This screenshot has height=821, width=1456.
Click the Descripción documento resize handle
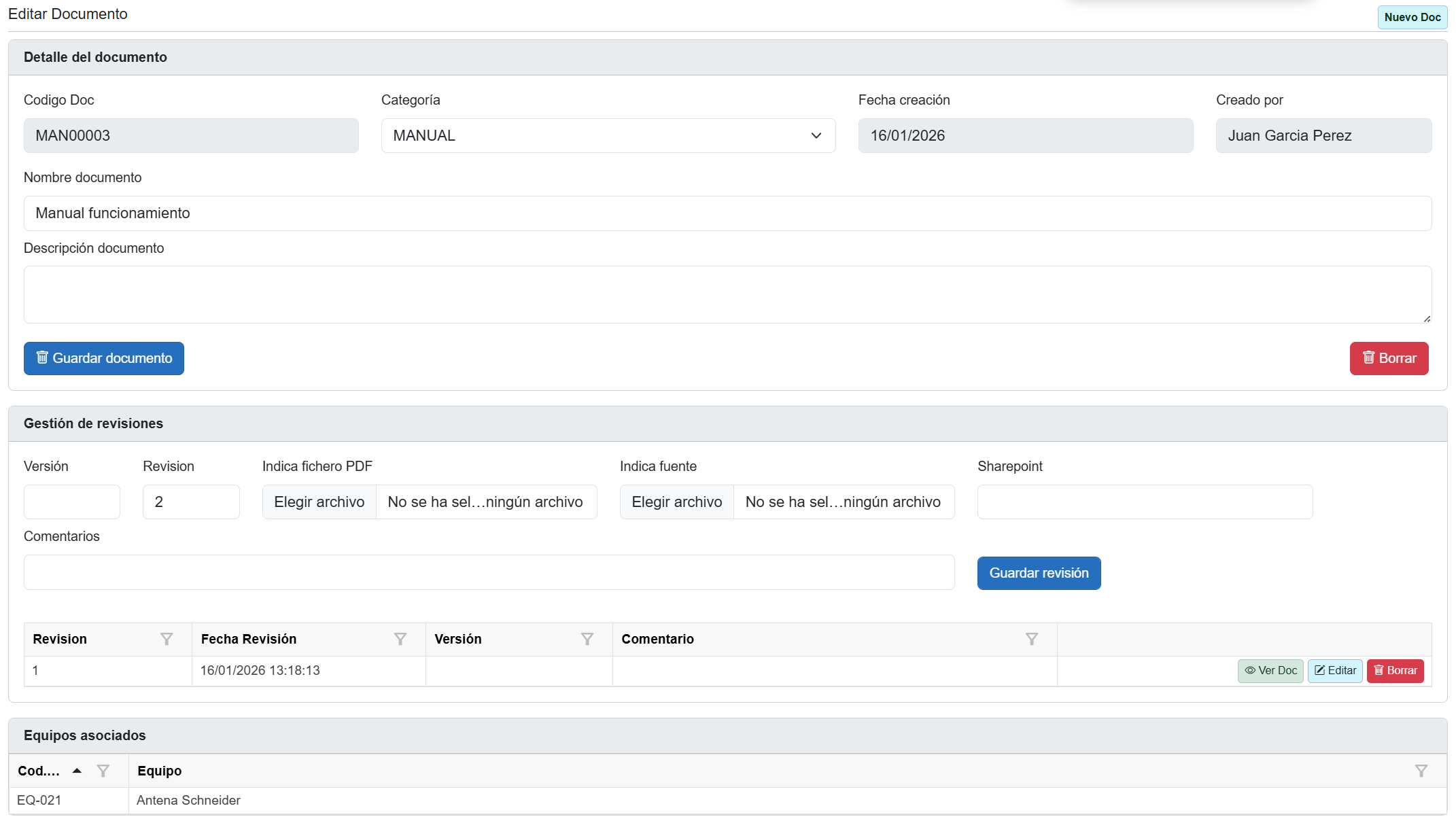pos(1427,319)
